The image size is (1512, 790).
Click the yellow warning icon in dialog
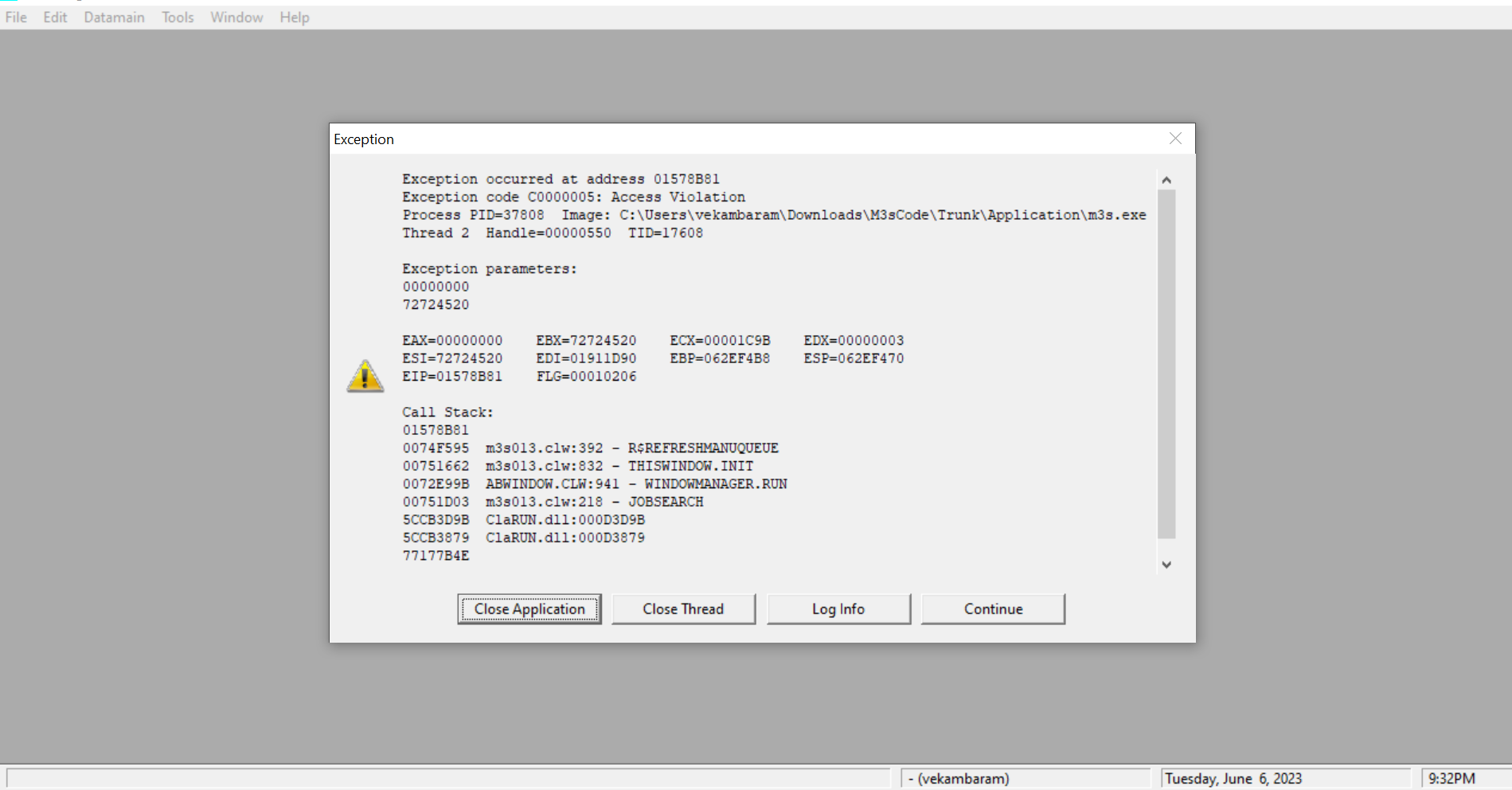coord(365,376)
